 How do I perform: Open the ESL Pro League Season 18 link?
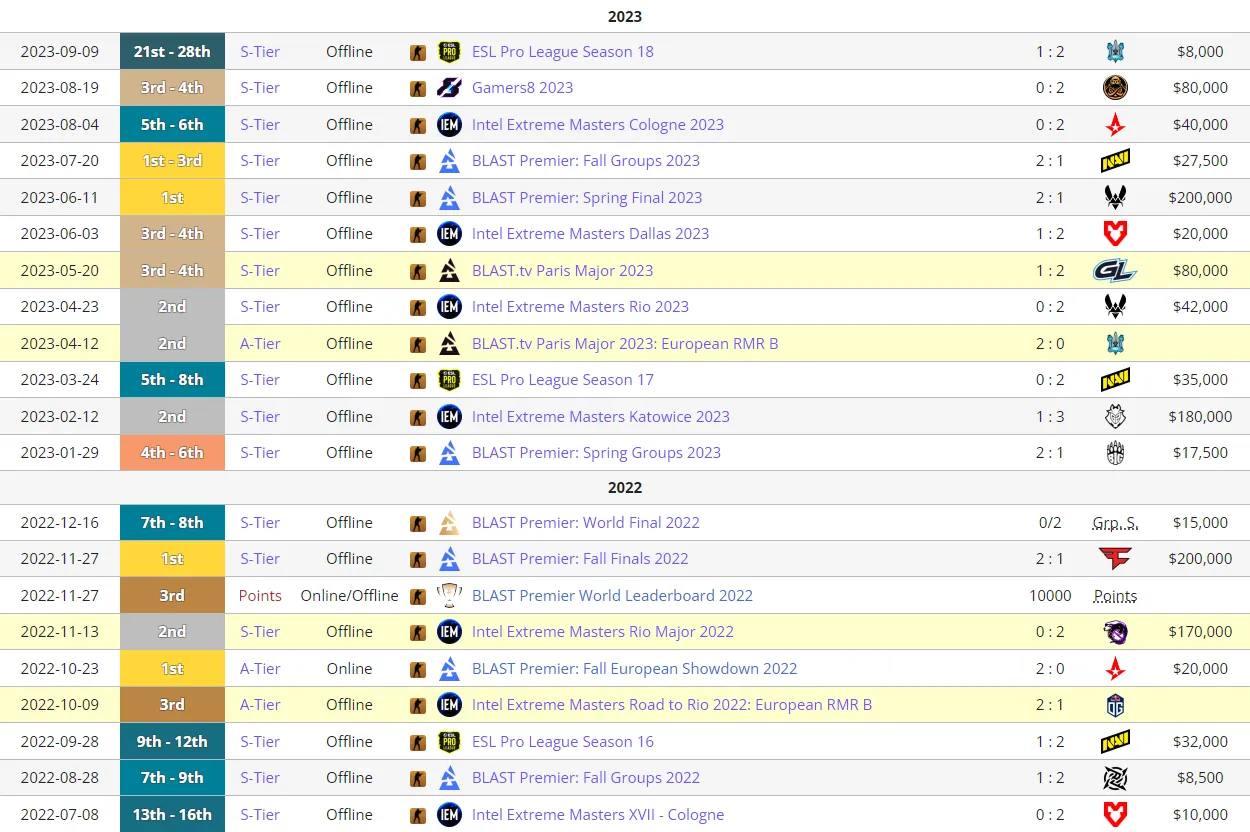pyautogui.click(x=563, y=52)
